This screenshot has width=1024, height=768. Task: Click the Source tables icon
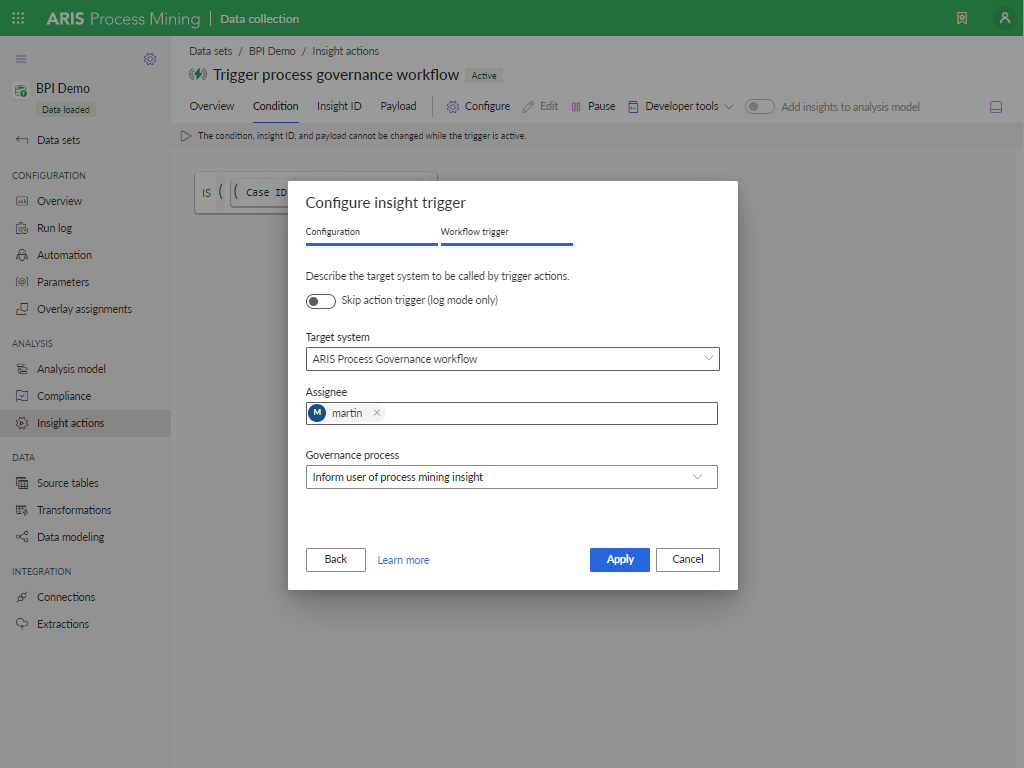point(22,483)
